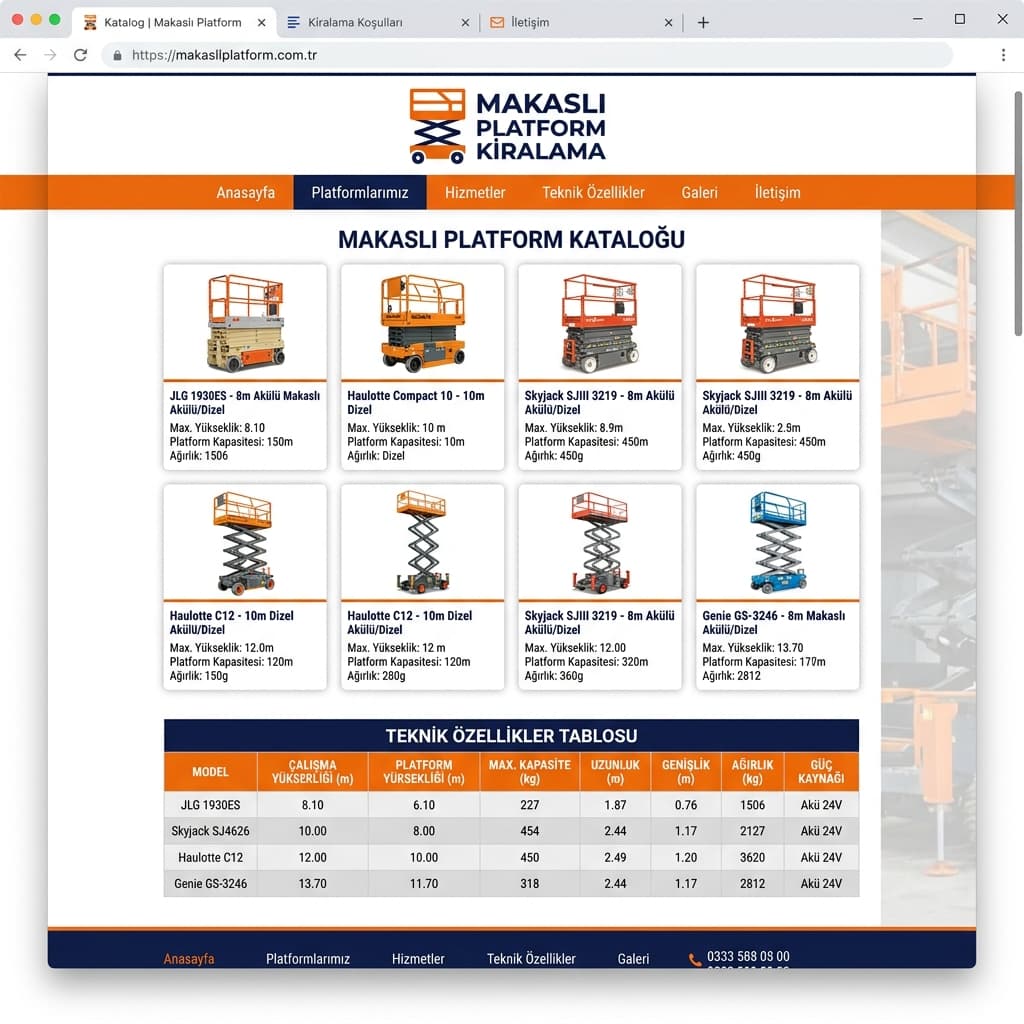This screenshot has width=1024, height=1024.
Task: Click the MAKASLI PLATFORM KATALOĞU heading
Action: [x=511, y=239]
